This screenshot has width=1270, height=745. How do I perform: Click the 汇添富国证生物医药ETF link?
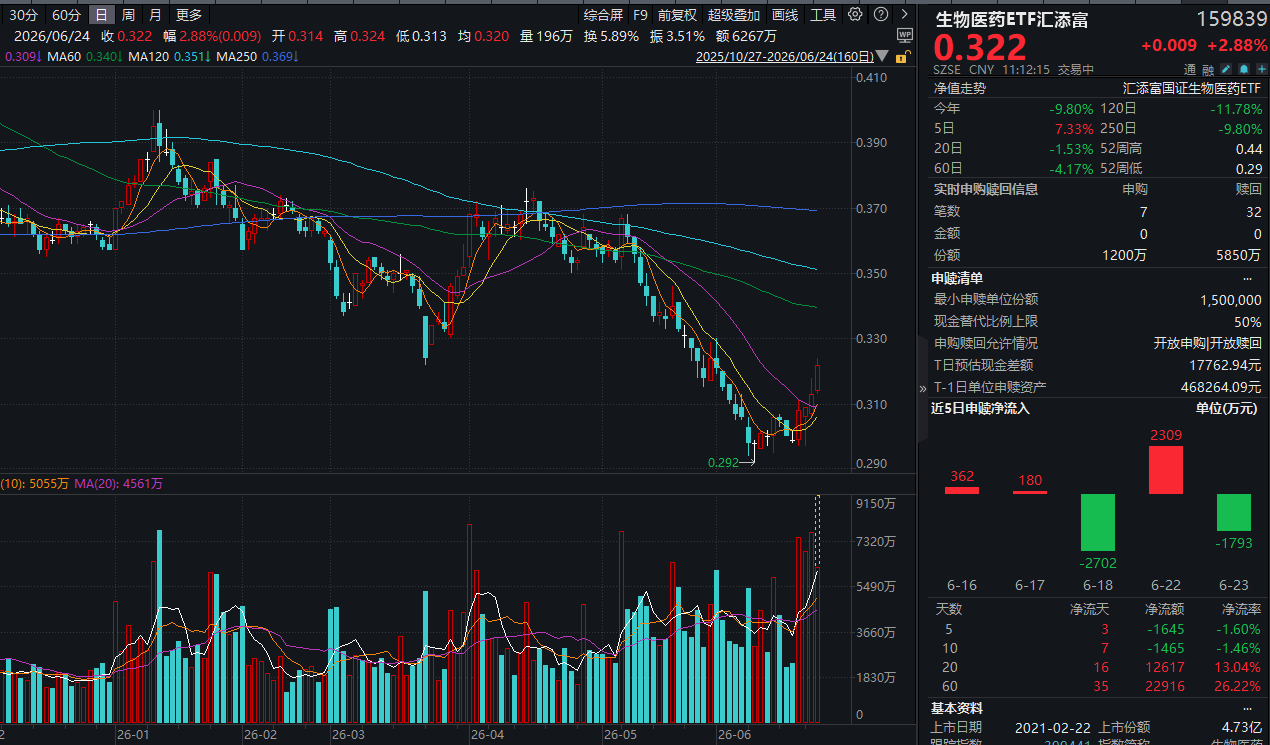1193,88
